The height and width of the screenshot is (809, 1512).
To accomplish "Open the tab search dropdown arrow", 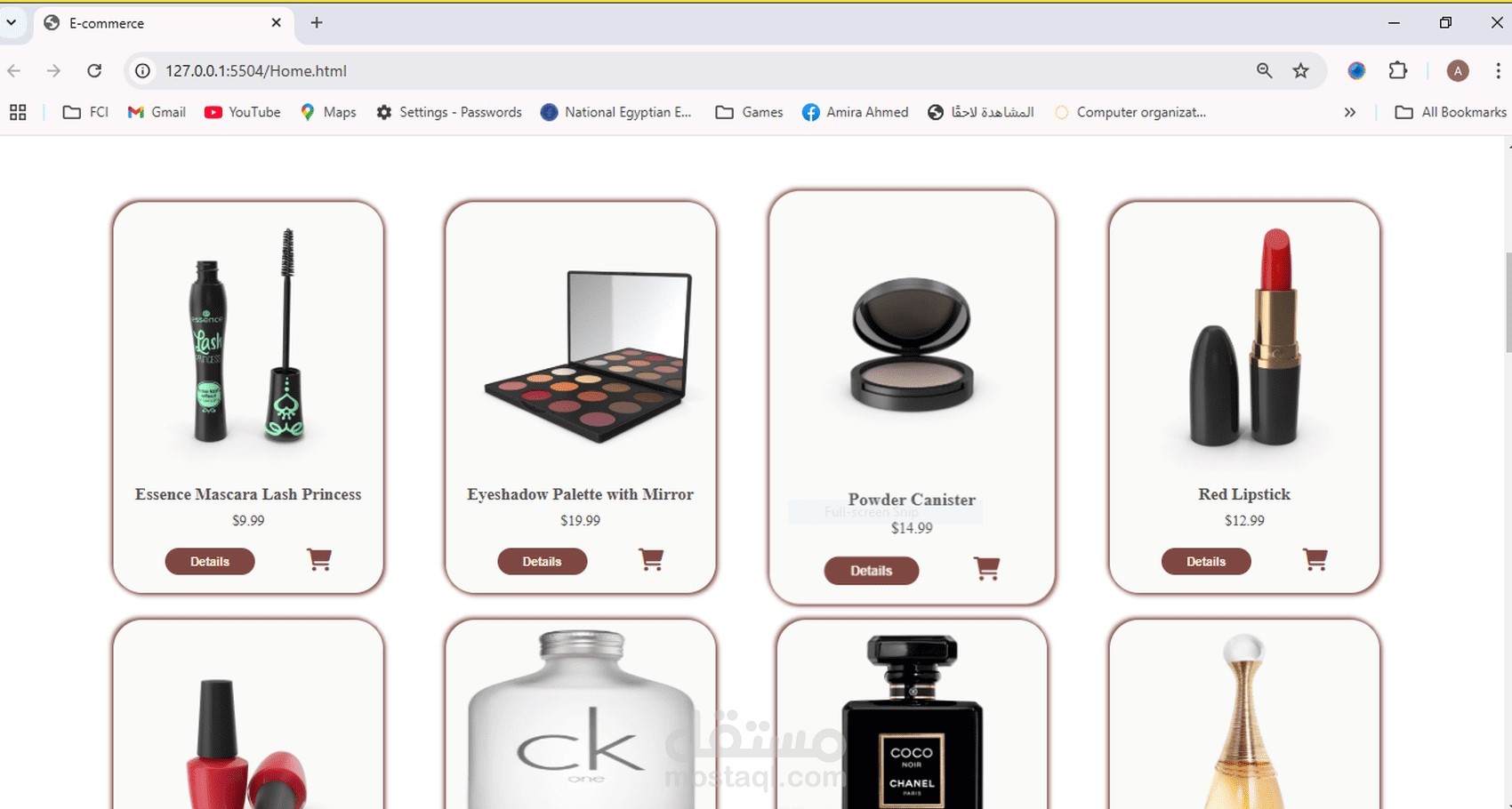I will [x=12, y=22].
